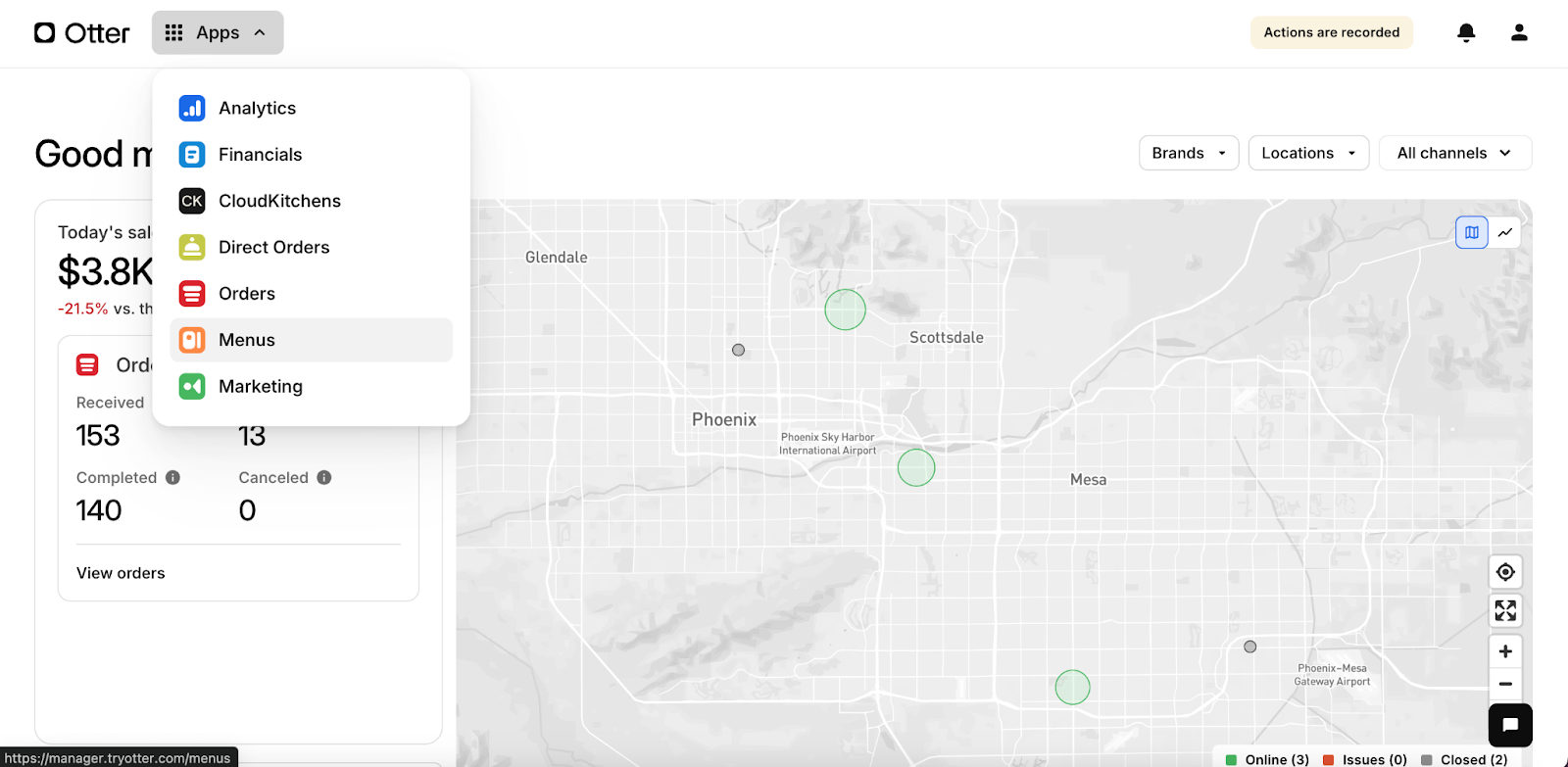The image size is (1568, 767).
Task: Open the chat support bubble icon
Action: point(1510,725)
